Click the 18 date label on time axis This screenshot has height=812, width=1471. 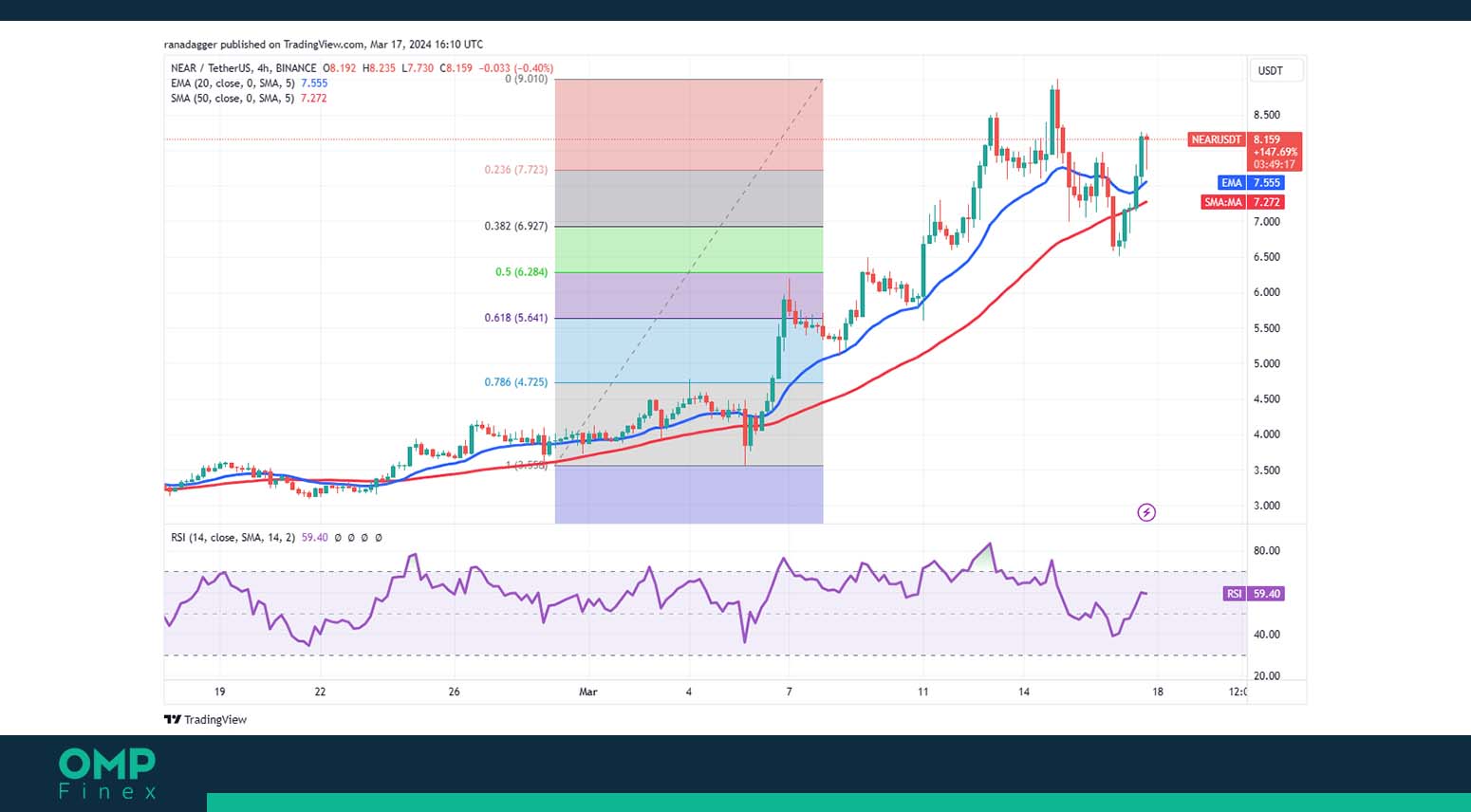pos(1158,692)
